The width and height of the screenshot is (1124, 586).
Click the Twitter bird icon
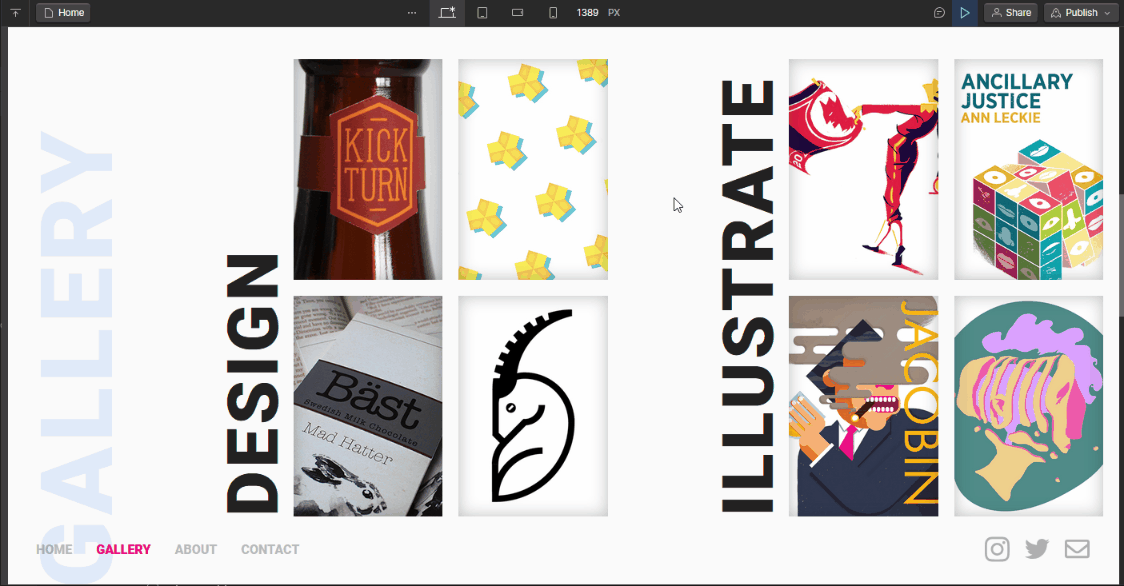click(1037, 549)
